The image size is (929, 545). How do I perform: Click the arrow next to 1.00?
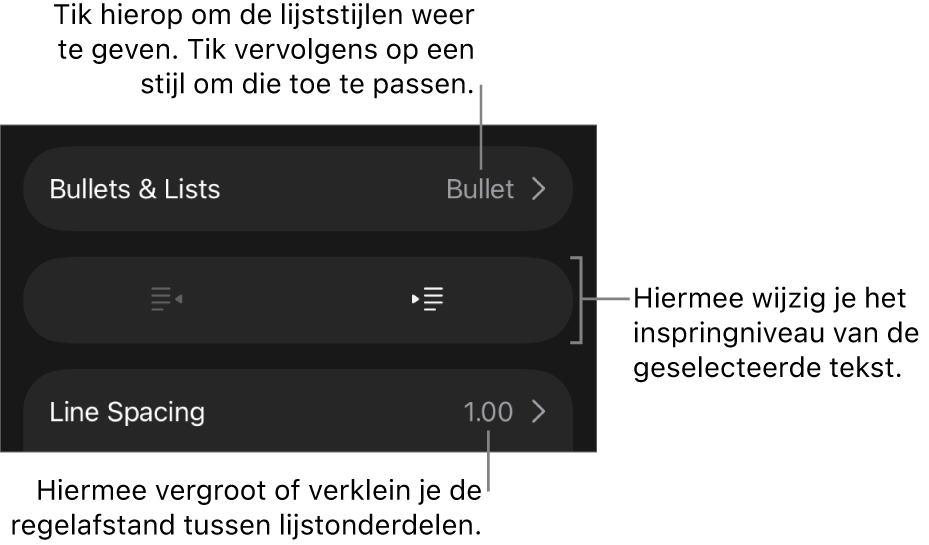pyautogui.click(x=539, y=412)
